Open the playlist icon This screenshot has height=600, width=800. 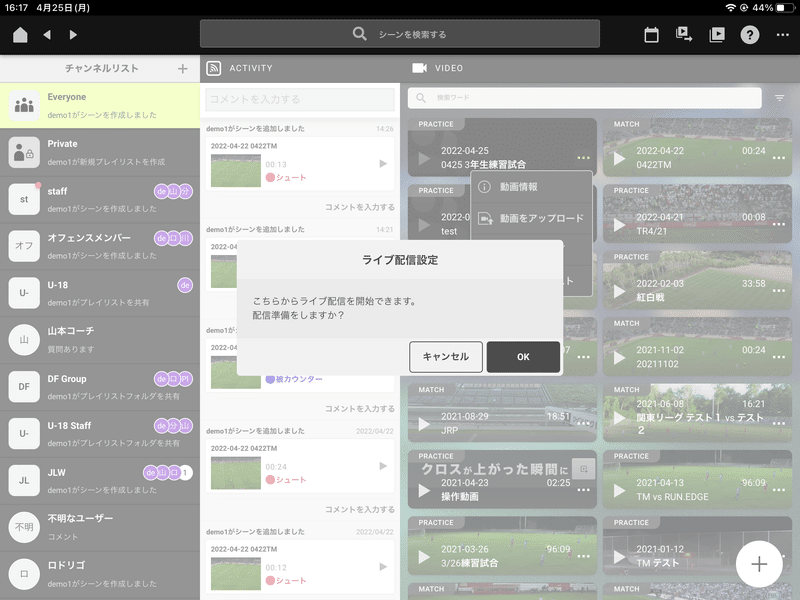click(x=717, y=35)
